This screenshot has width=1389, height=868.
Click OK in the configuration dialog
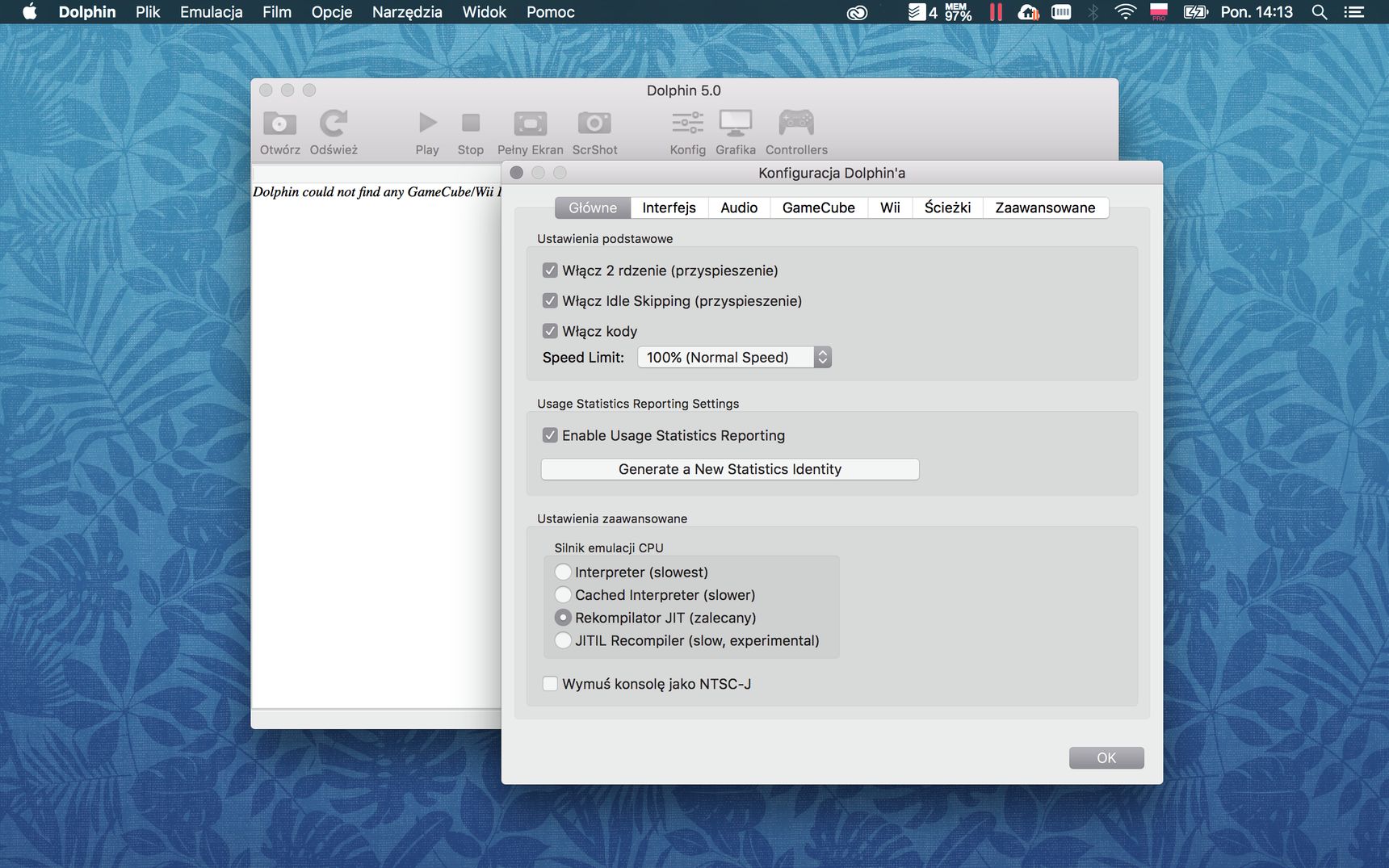pos(1106,757)
